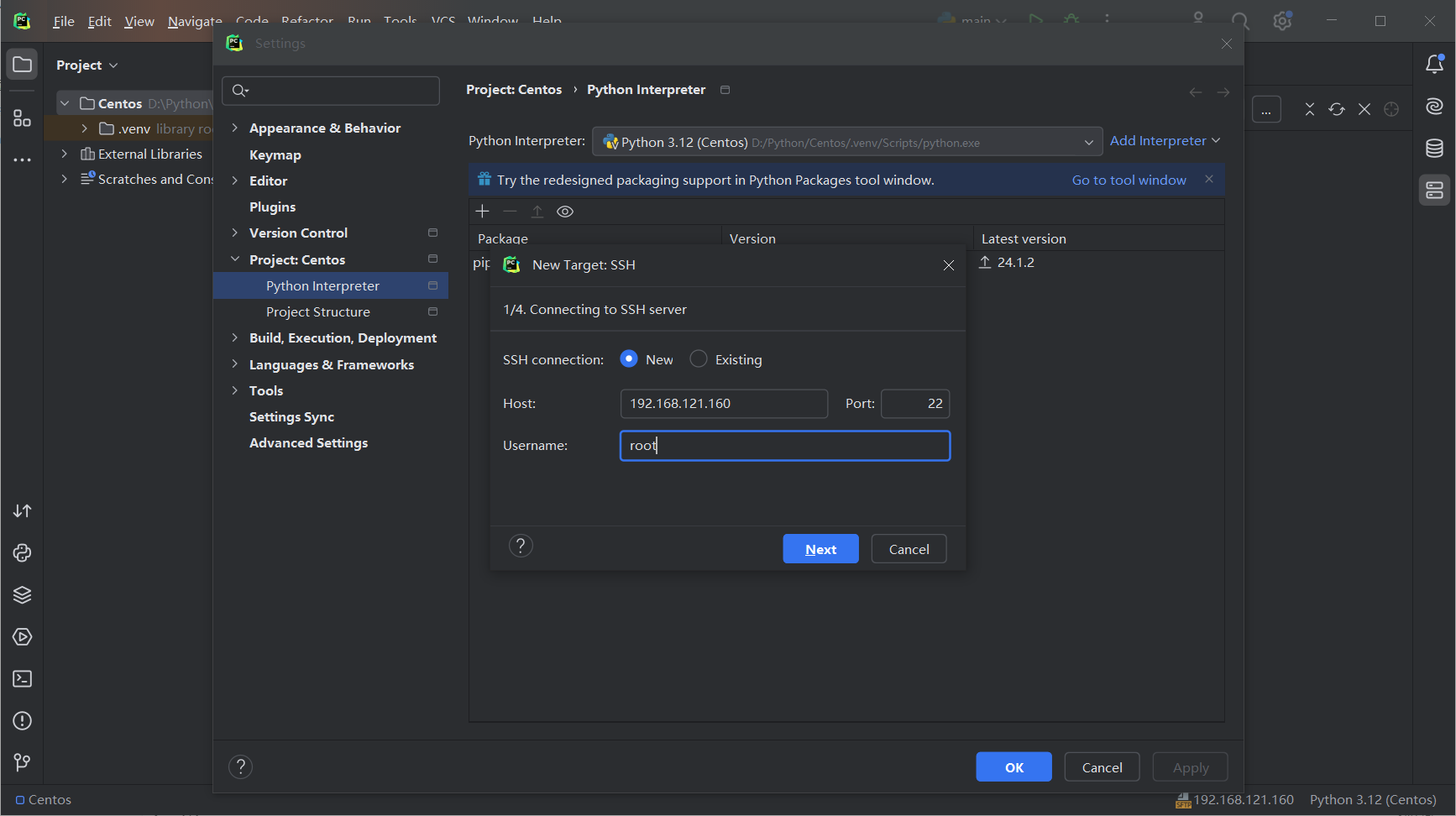Open the Git version control icon
This screenshot has width=1456, height=816.
pos(23,762)
